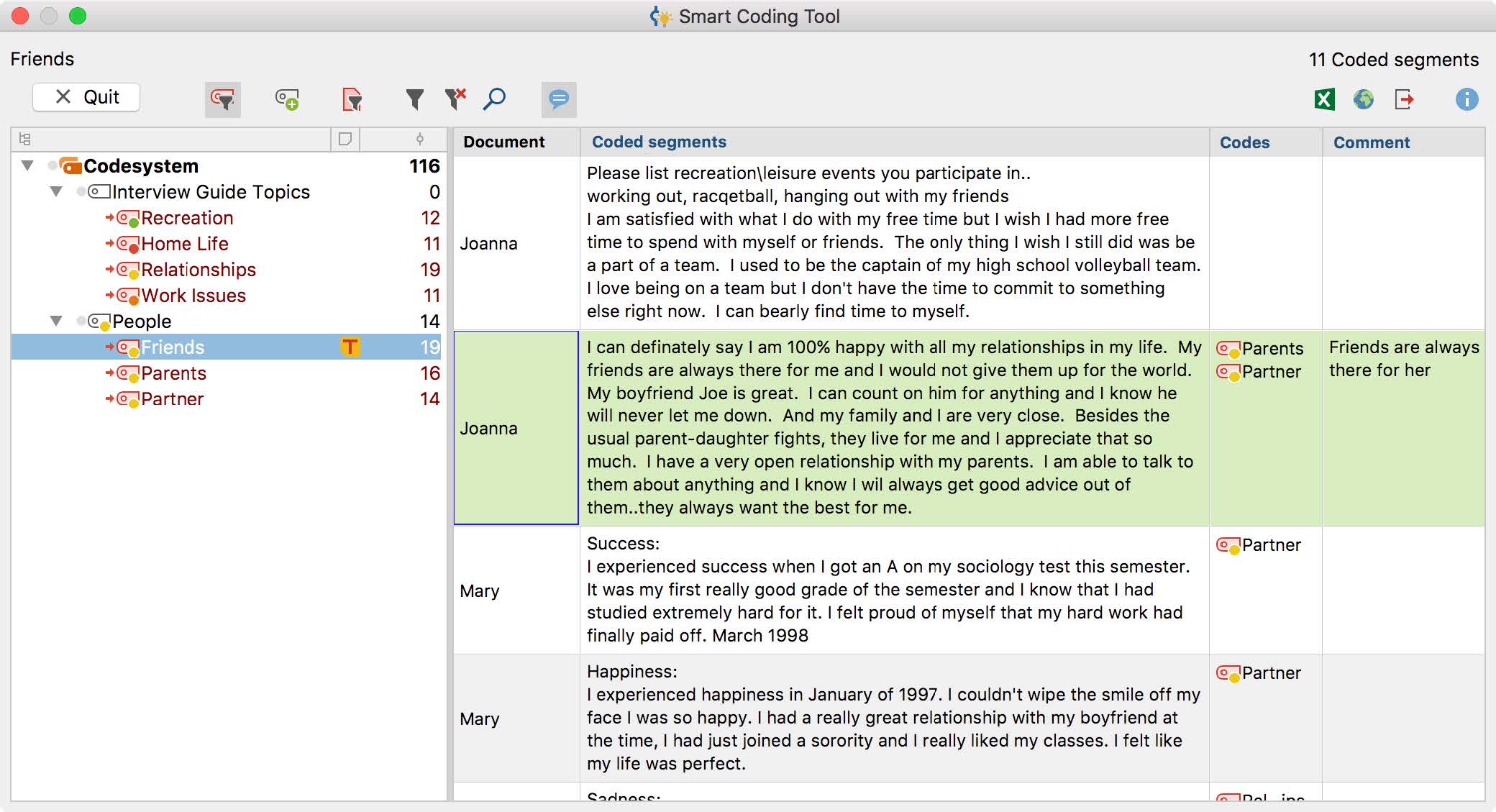1496x812 pixels.
Task: Apply the black funnel filter
Action: click(414, 99)
